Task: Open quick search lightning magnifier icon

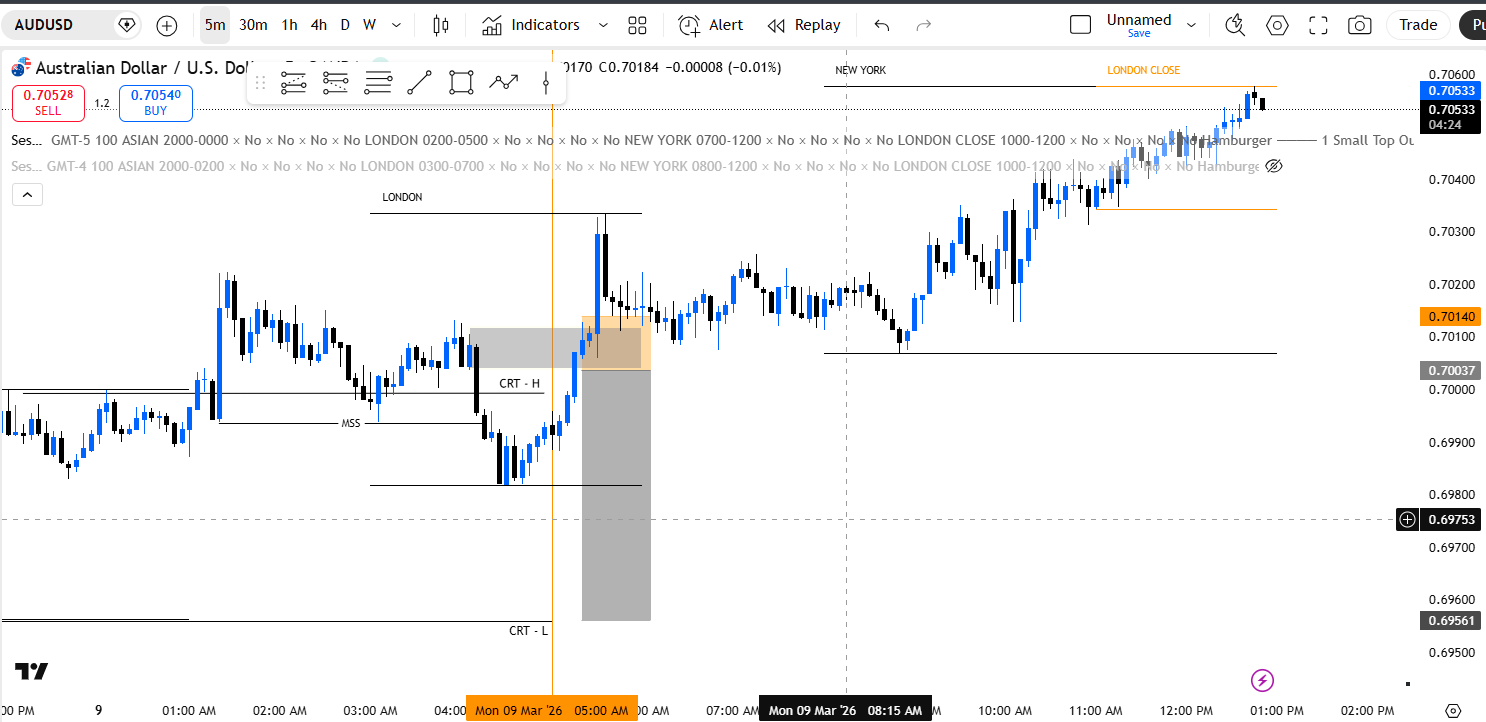Action: 1235,25
